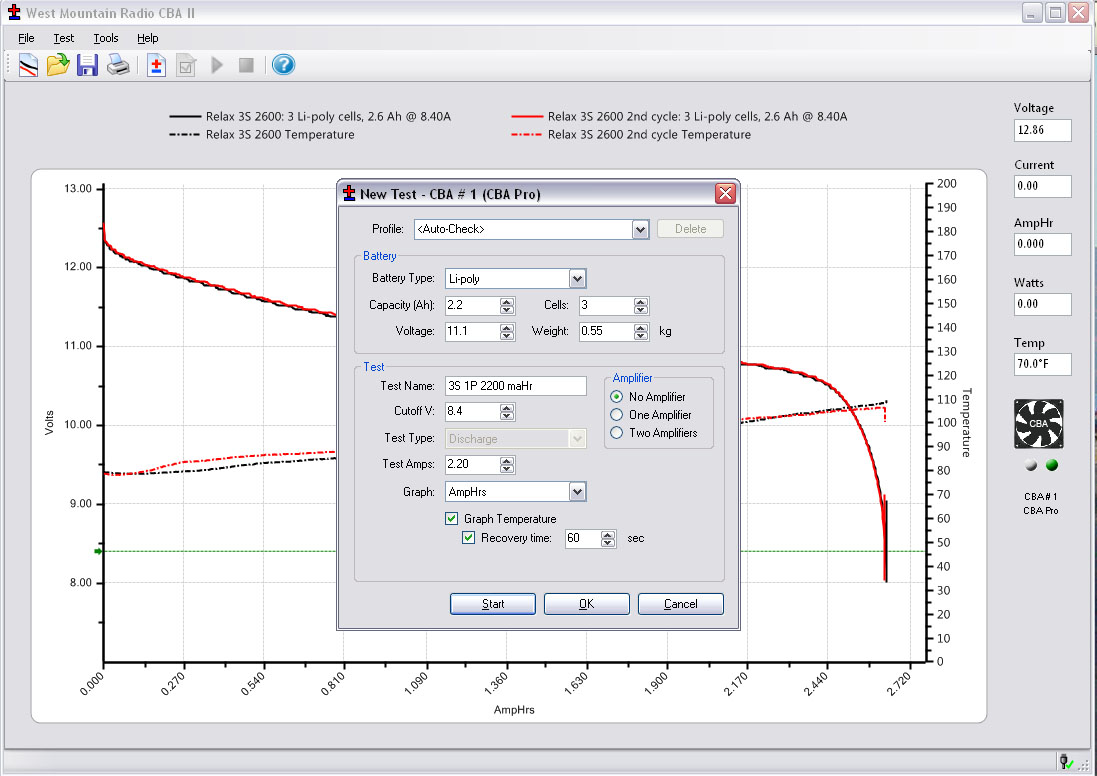Uncheck the Graph Temperature checkbox
This screenshot has height=776, width=1097.
452,519
